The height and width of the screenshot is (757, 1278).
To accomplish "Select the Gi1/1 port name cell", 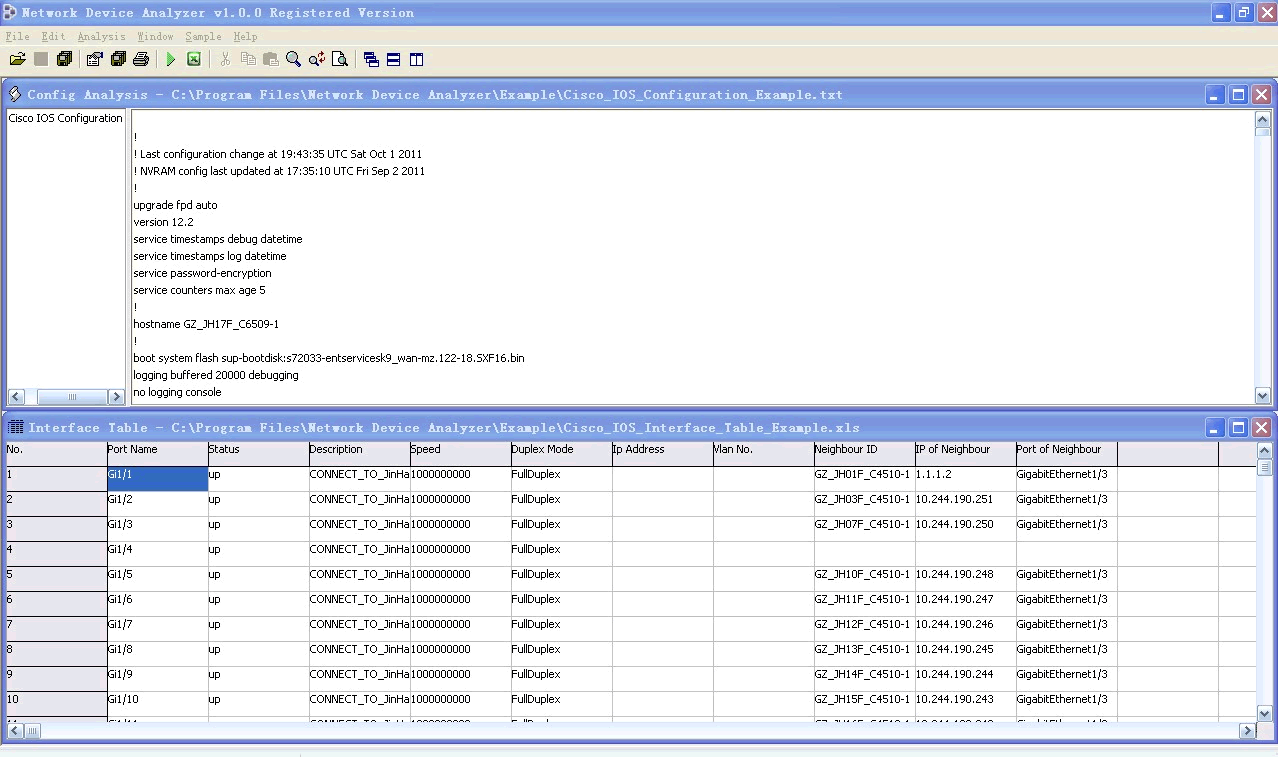I will click(x=158, y=479).
